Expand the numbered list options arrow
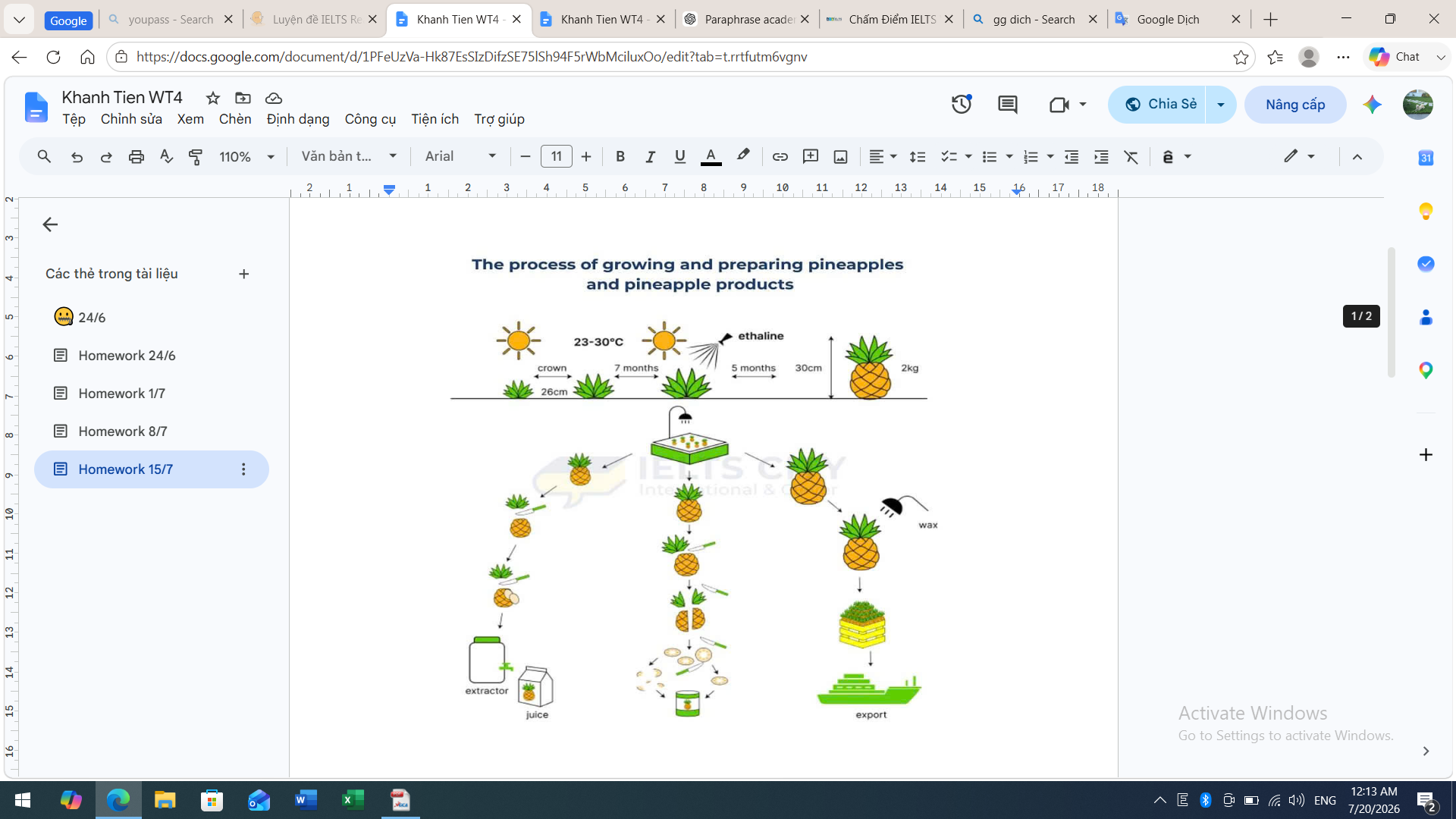1456x819 pixels. click(x=1050, y=156)
